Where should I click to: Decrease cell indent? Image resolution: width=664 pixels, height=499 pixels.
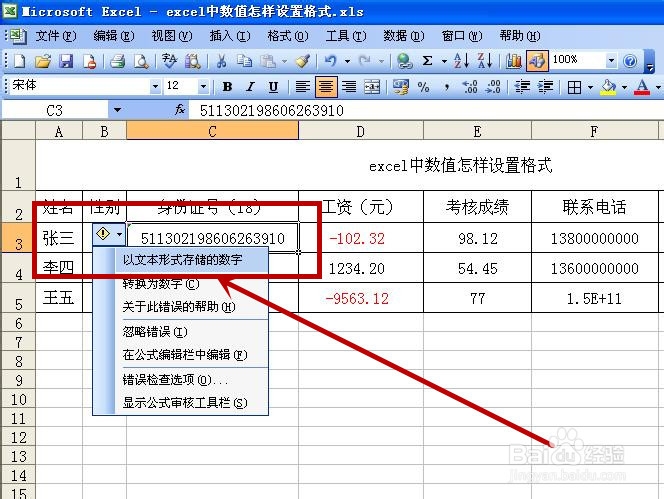point(522,87)
